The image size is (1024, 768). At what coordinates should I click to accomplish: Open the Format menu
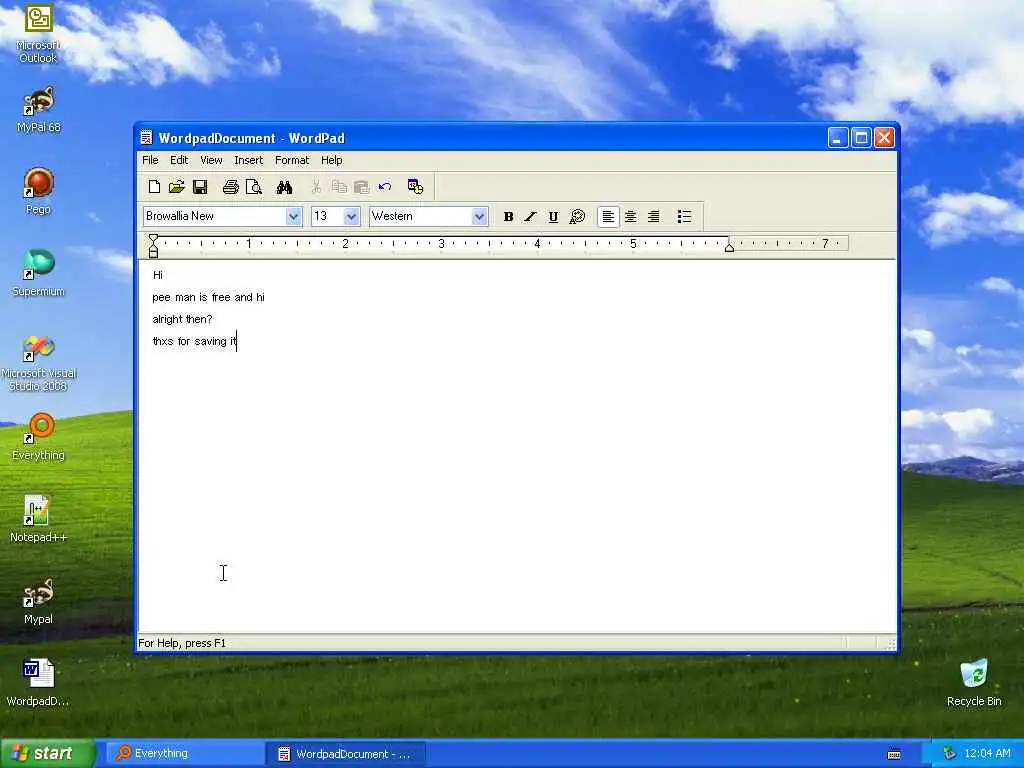[291, 160]
